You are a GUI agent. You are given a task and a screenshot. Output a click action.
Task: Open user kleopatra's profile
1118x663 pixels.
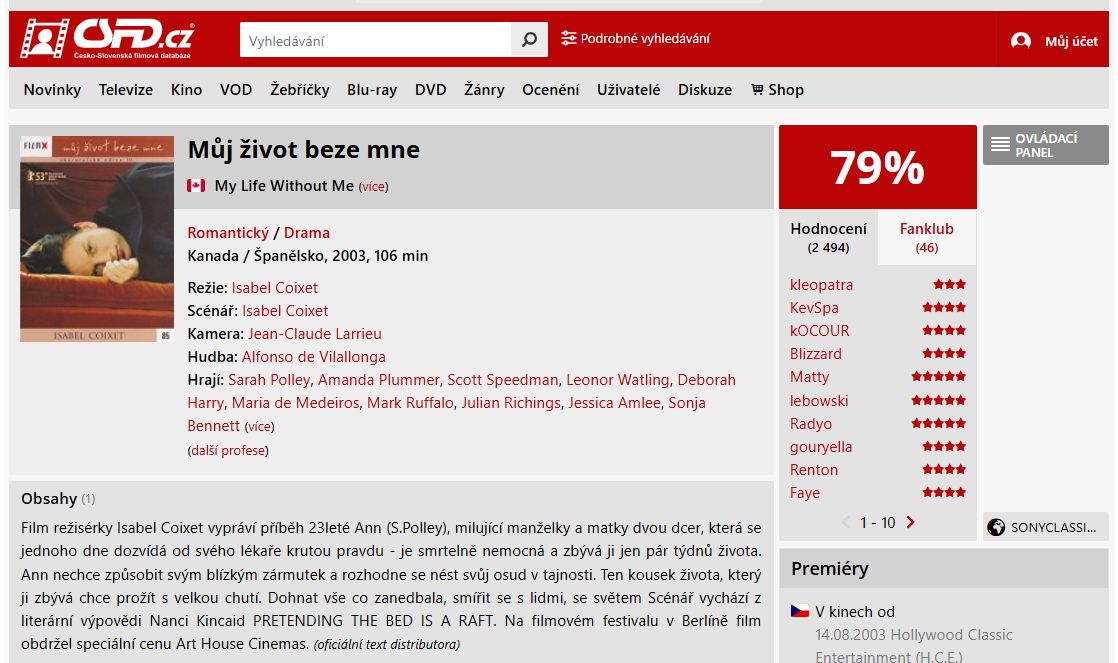pyautogui.click(x=821, y=285)
